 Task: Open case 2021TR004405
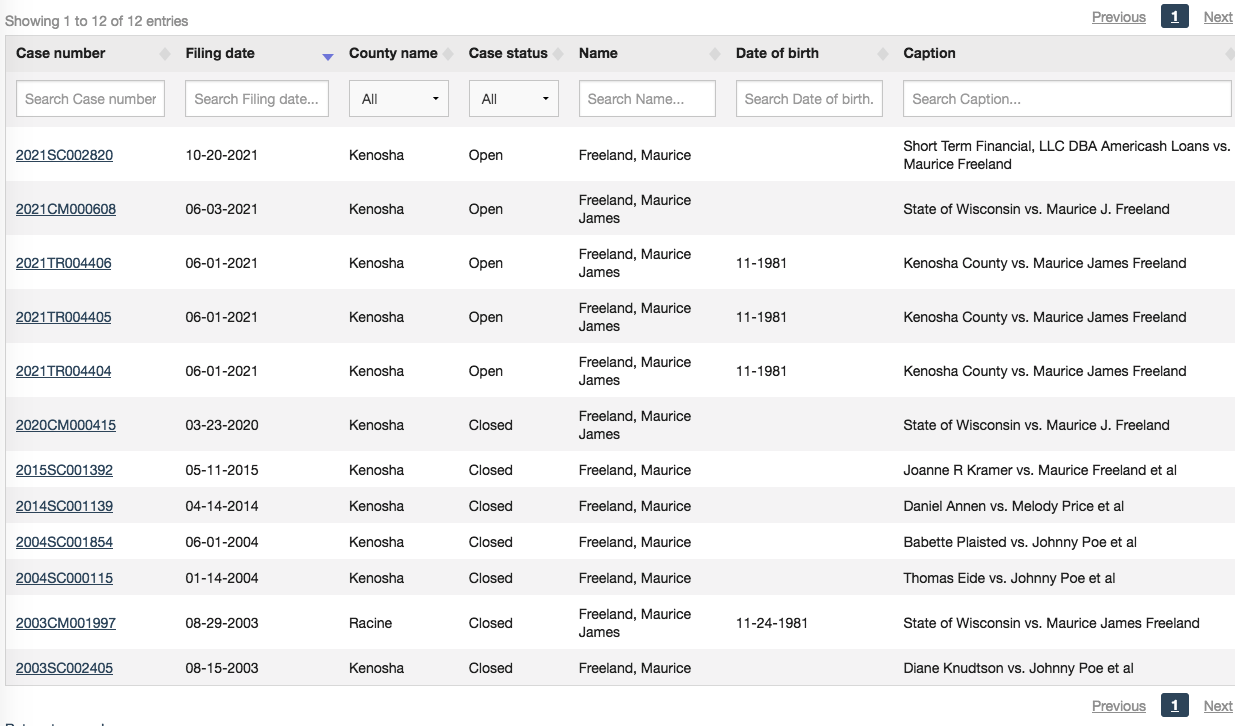64,317
